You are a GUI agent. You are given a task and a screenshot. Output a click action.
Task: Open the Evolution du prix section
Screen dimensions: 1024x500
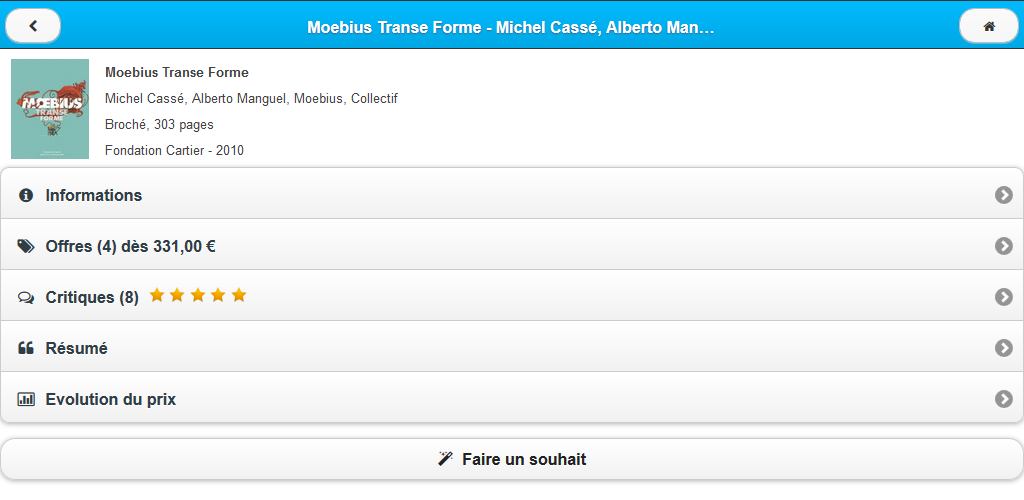click(x=111, y=399)
